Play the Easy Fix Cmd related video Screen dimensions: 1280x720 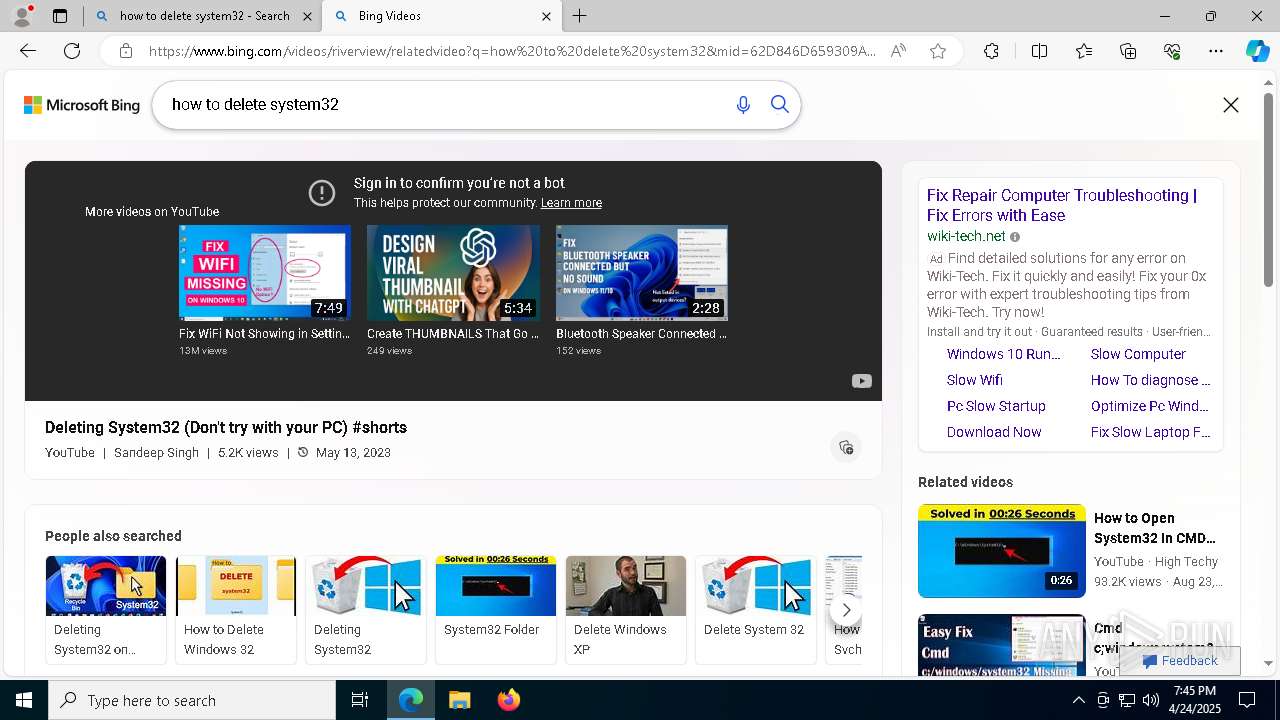click(1001, 645)
